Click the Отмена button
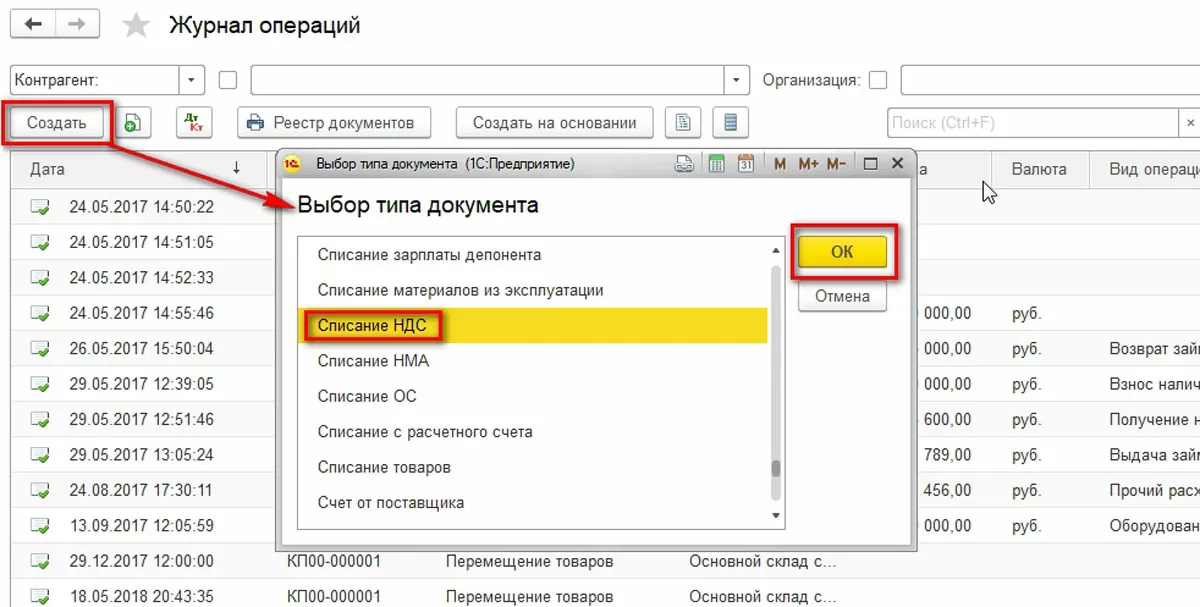Image resolution: width=1200 pixels, height=607 pixels. [x=842, y=296]
